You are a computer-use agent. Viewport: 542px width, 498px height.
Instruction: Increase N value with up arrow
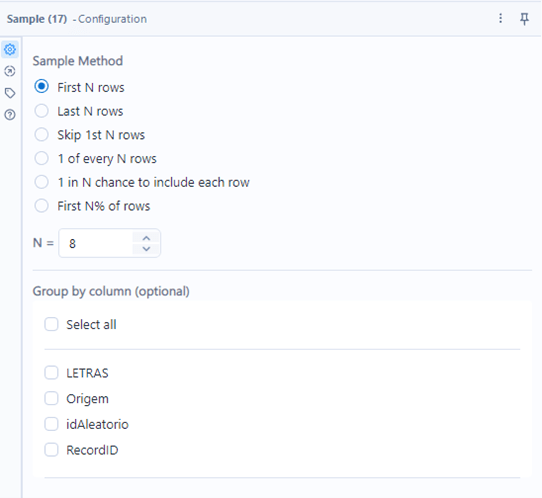coord(146,238)
